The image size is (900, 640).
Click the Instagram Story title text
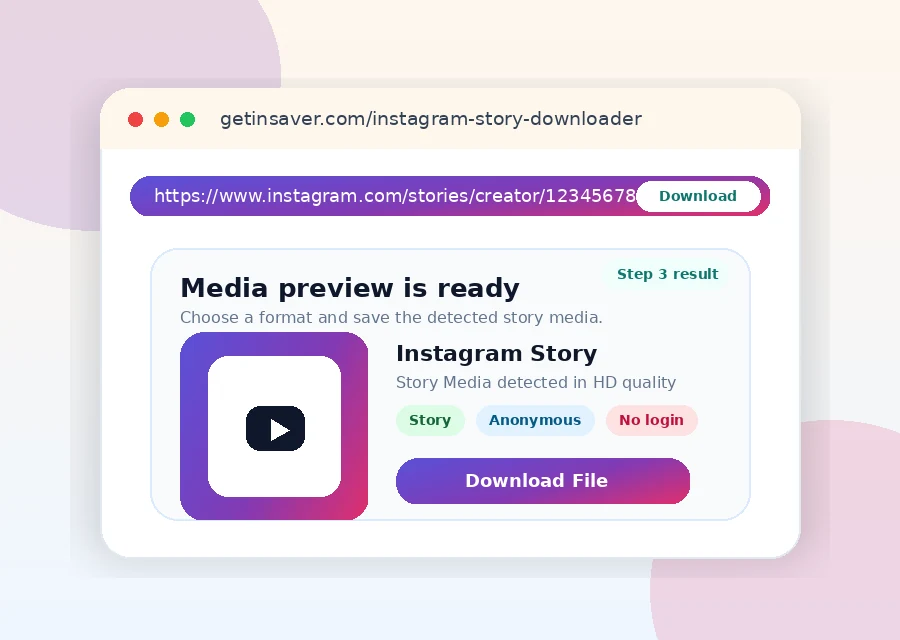[496, 354]
